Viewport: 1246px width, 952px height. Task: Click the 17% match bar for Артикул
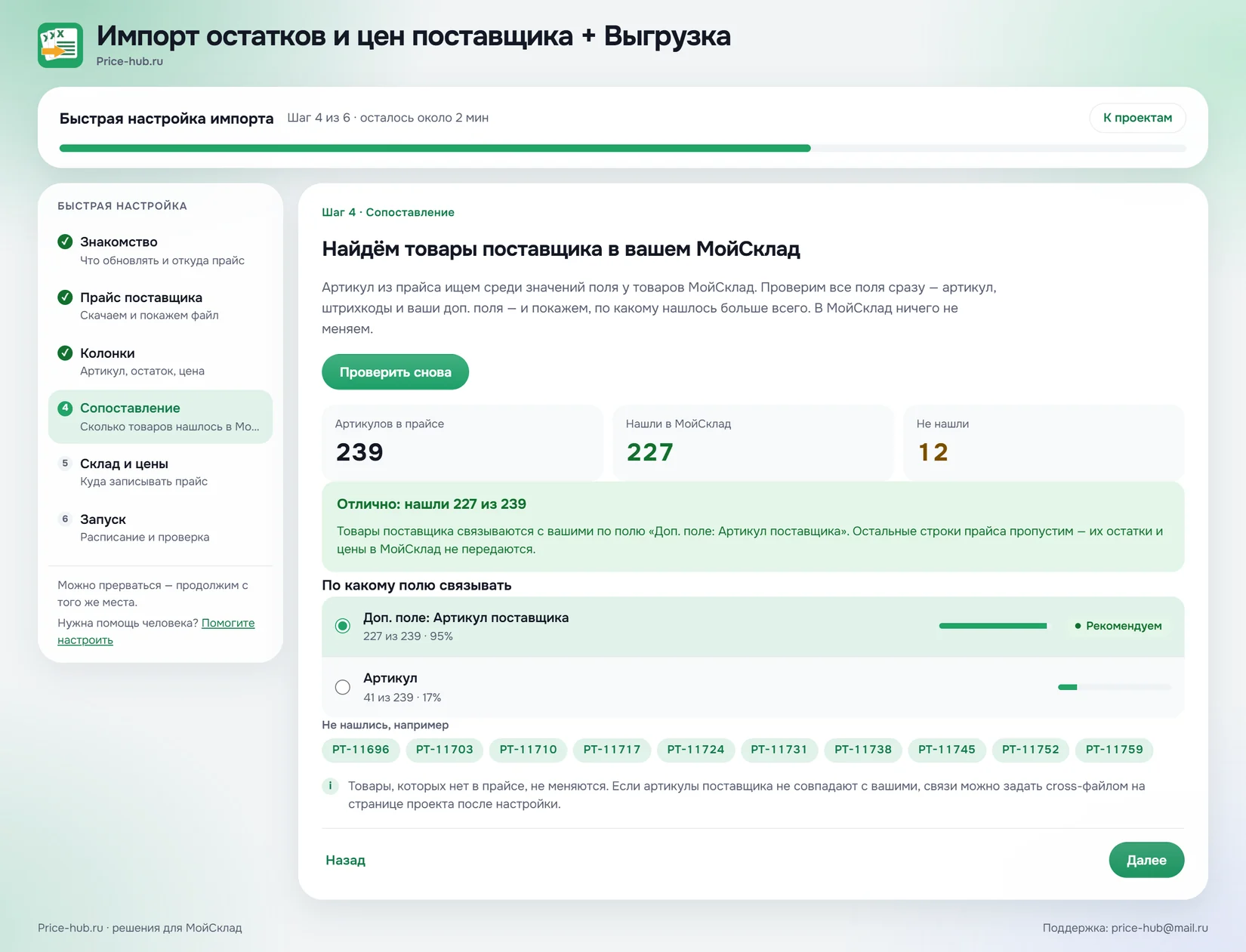point(1115,687)
